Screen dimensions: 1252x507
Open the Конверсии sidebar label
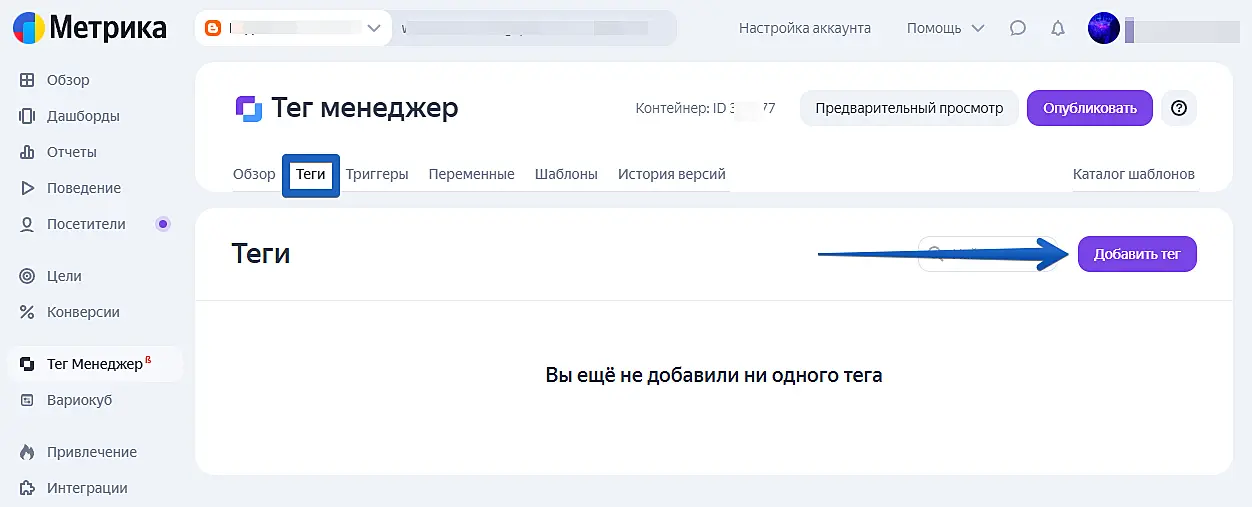pyautogui.click(x=83, y=312)
